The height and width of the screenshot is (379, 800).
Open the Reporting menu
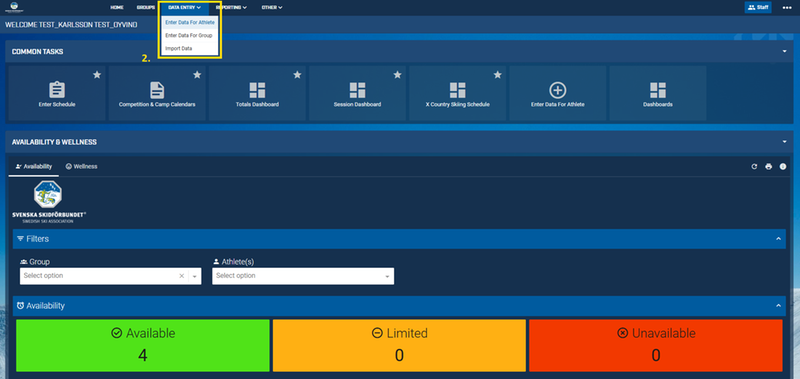(x=232, y=8)
